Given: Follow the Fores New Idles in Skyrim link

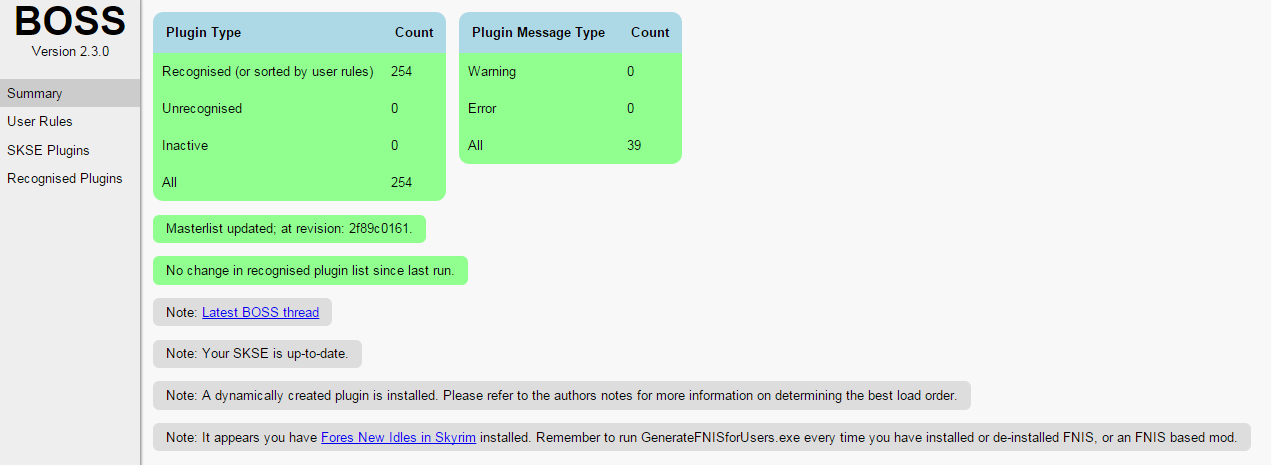Looking at the screenshot, I should pos(398,437).
